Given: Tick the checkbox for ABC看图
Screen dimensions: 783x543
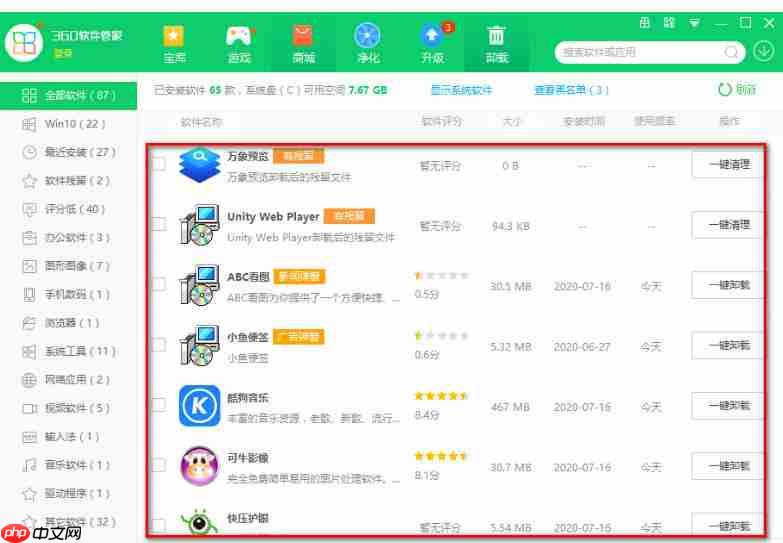Looking at the screenshot, I should (x=159, y=284).
